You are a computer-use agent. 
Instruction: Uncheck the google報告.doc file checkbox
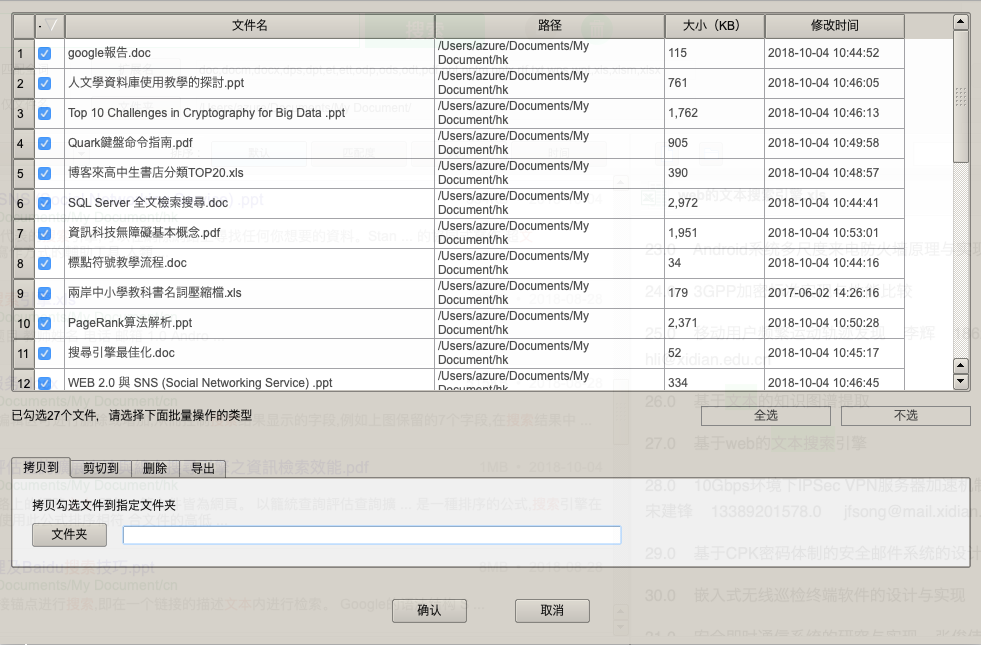(x=44, y=53)
